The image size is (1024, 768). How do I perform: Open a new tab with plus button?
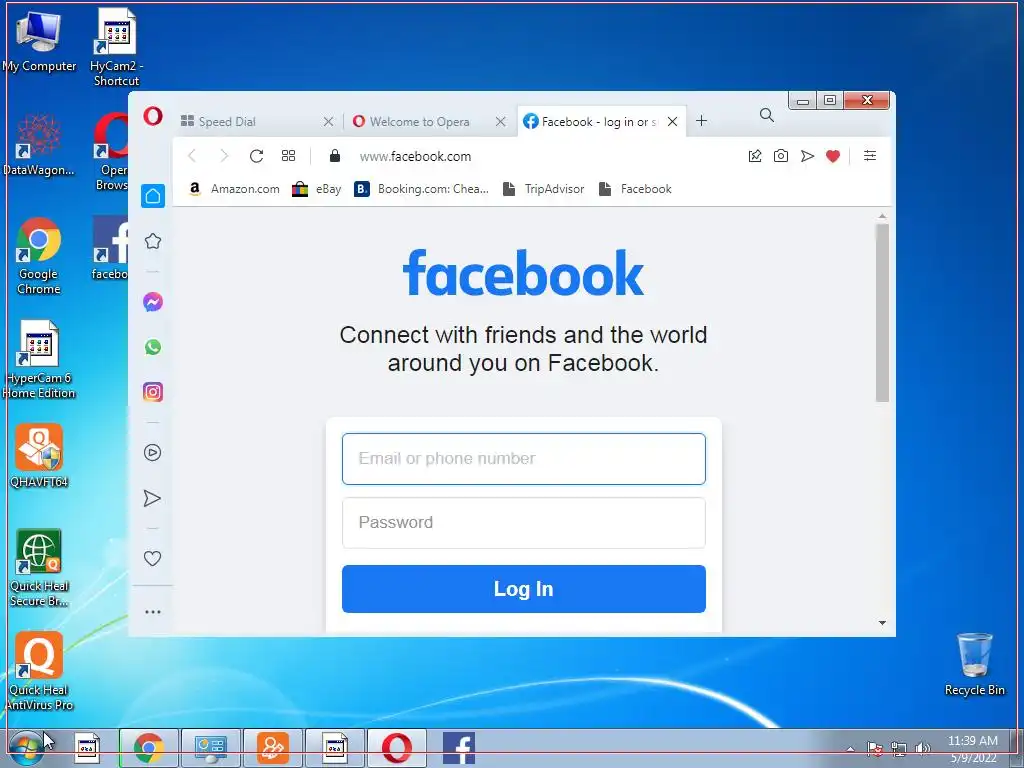coord(701,121)
